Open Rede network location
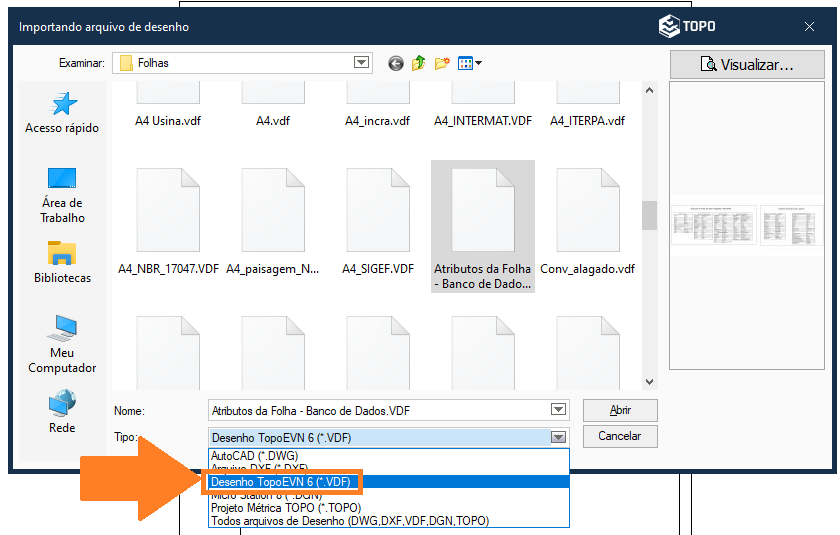The height and width of the screenshot is (535, 840). click(62, 411)
